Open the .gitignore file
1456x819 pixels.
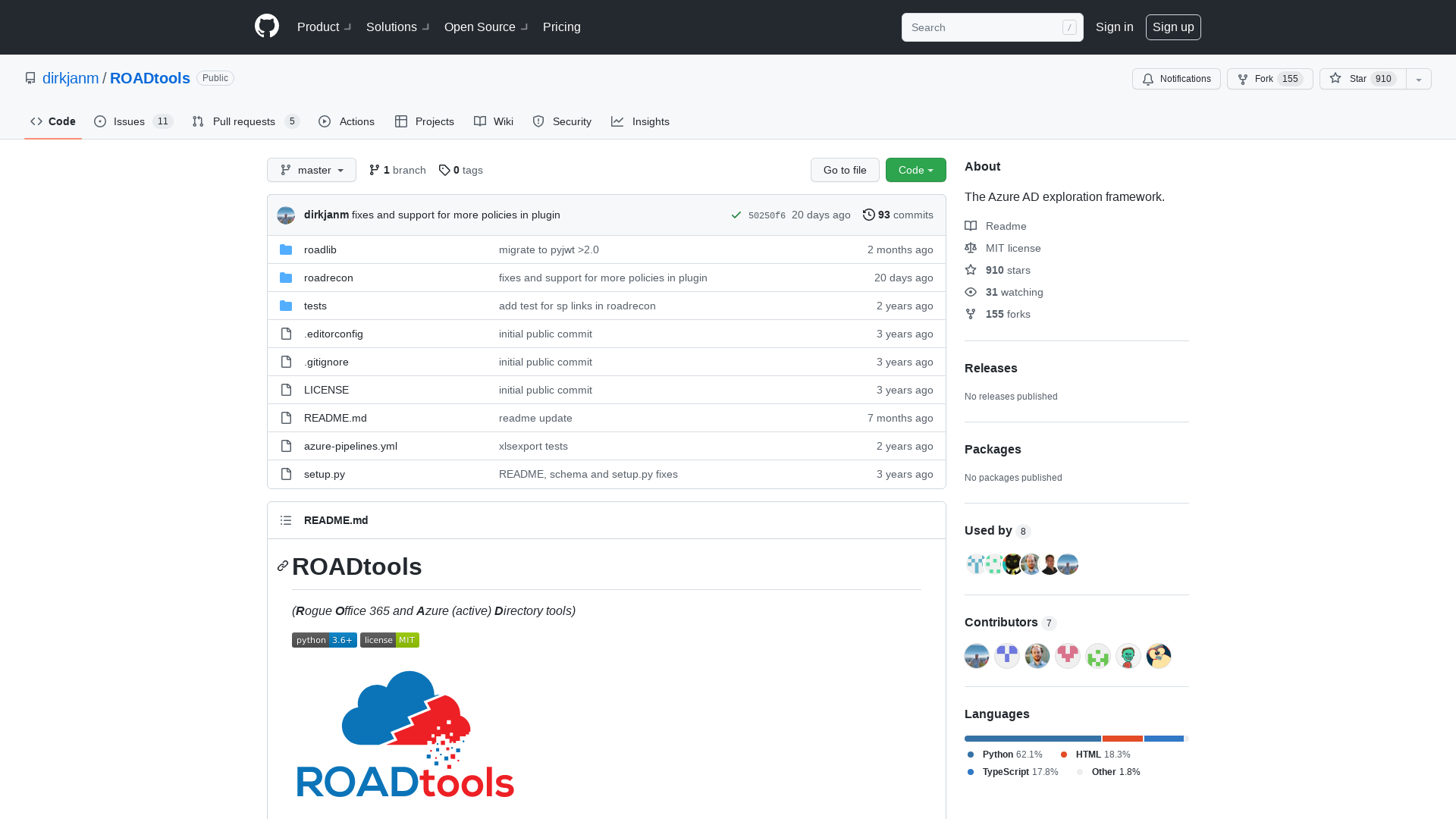[326, 362]
